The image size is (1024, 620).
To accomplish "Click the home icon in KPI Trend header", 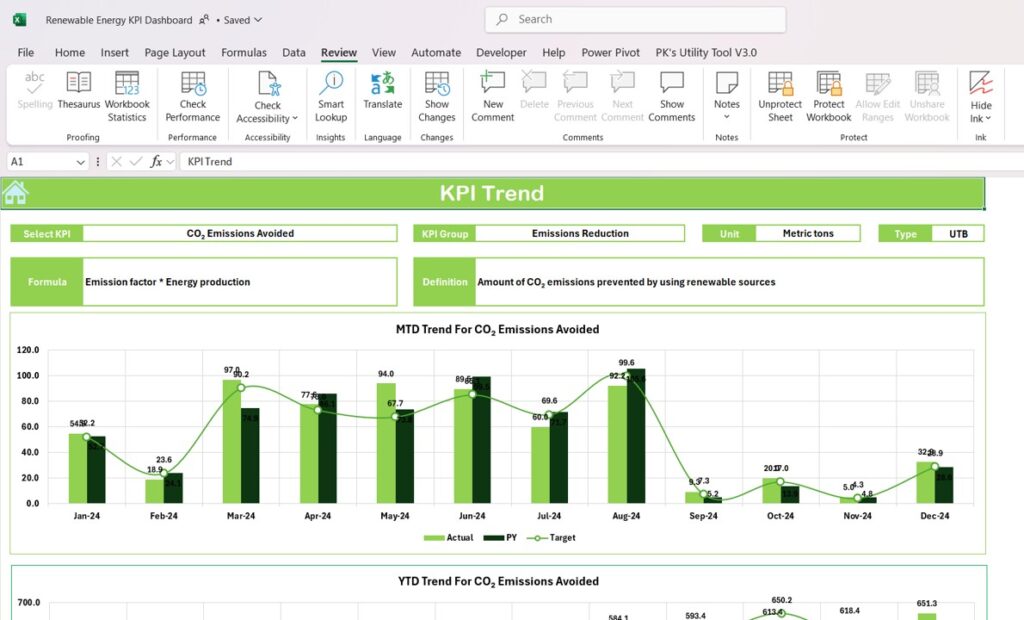I will tap(16, 193).
